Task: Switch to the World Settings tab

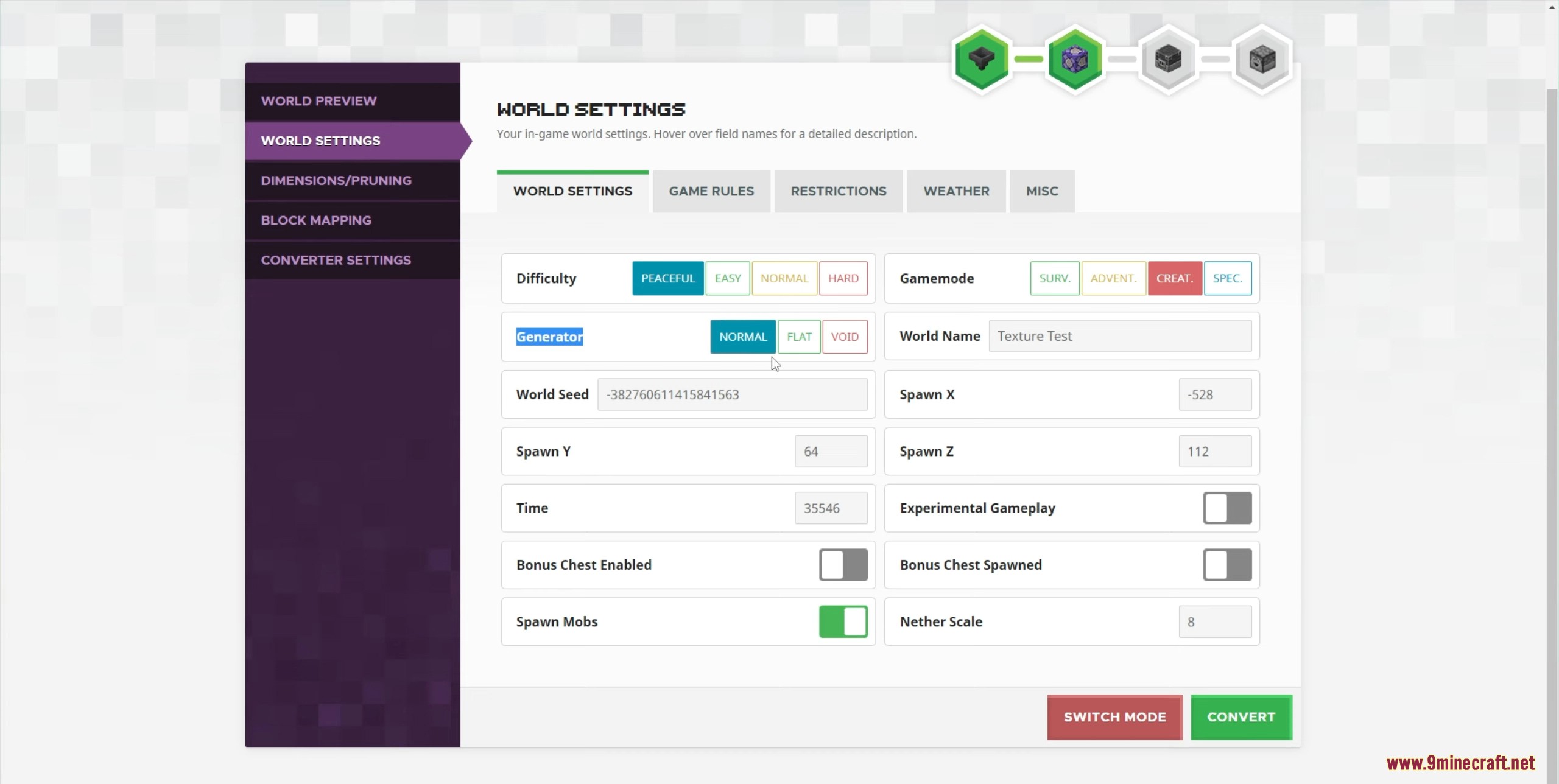Action: coord(572,192)
